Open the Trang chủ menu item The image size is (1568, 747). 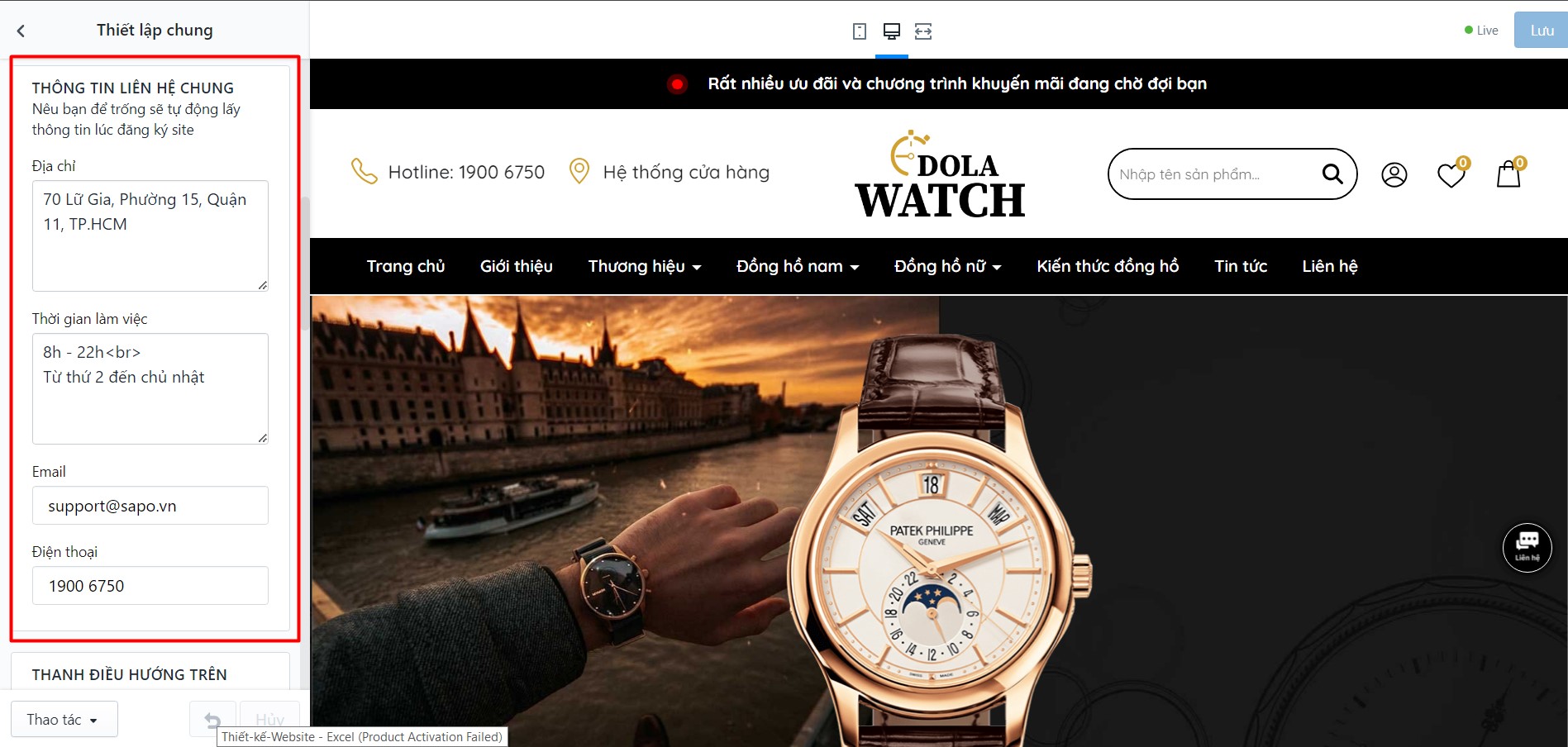(x=406, y=266)
